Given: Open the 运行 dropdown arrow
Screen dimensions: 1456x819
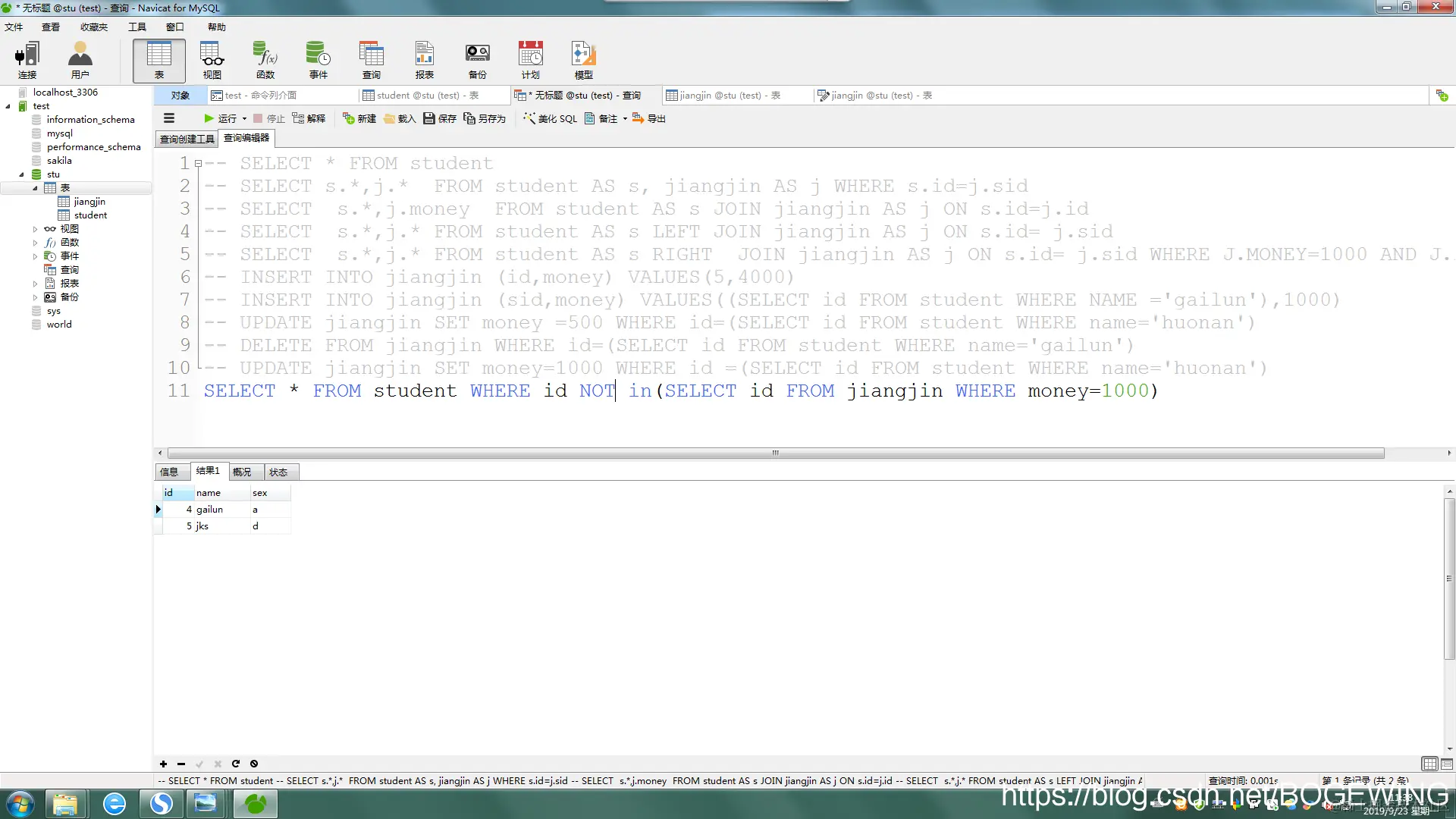Looking at the screenshot, I should tap(244, 118).
